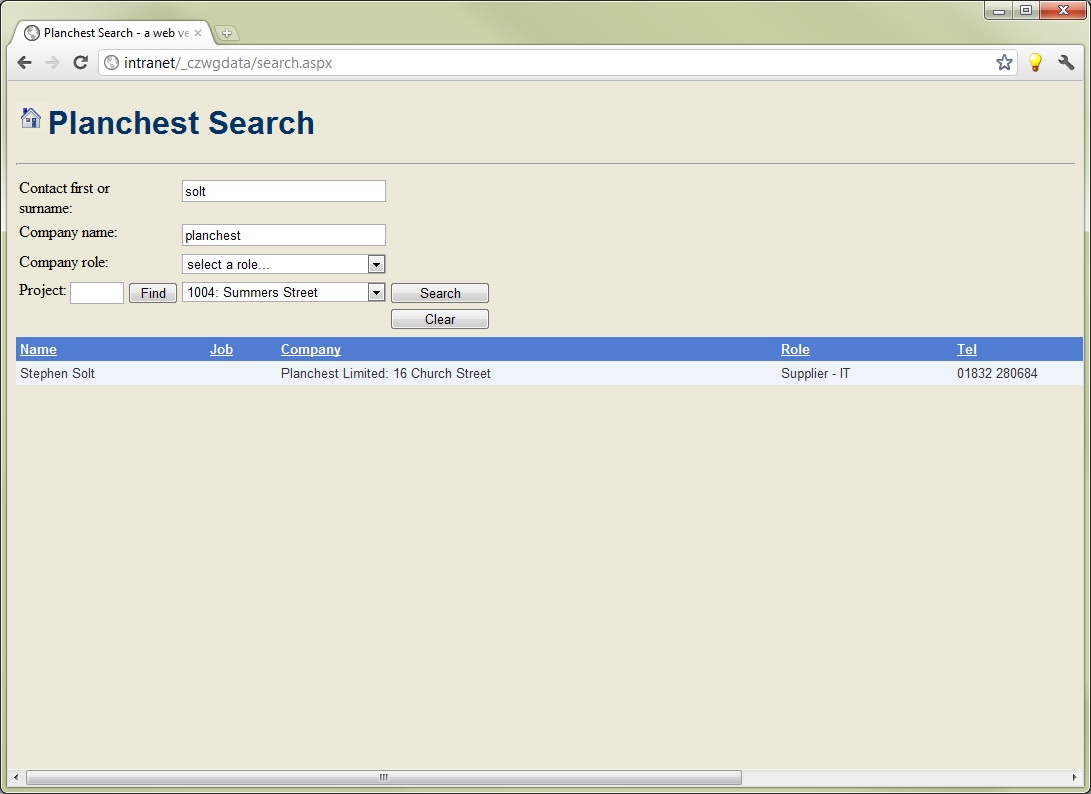Click the project number input box
This screenshot has height=794, width=1091.
[x=97, y=293]
